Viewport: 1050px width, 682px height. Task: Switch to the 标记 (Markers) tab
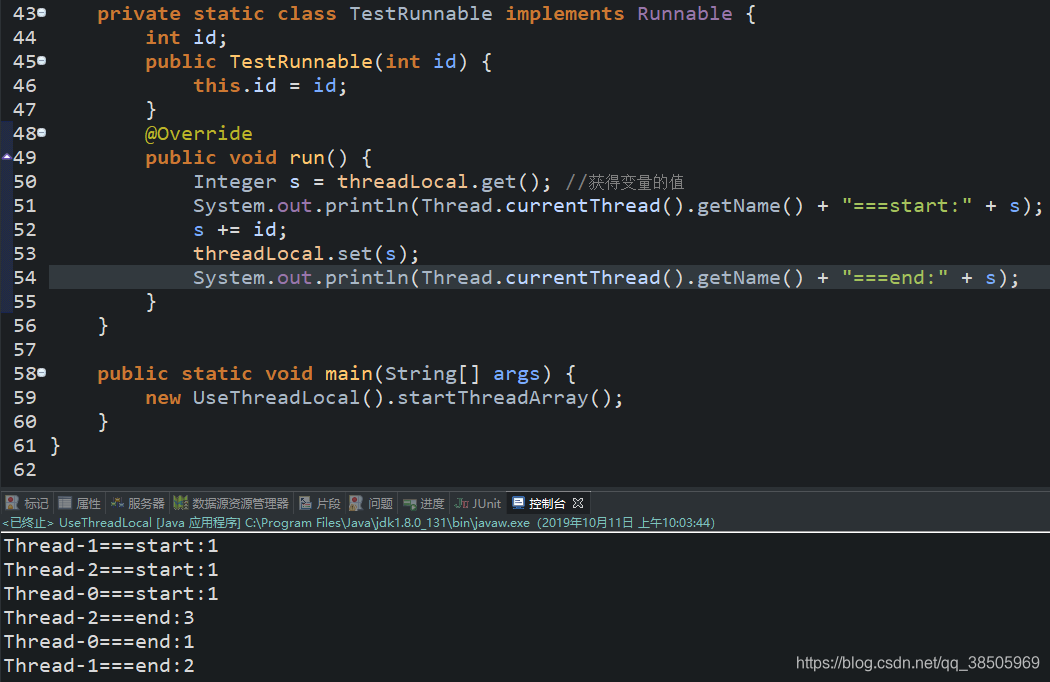(27, 503)
